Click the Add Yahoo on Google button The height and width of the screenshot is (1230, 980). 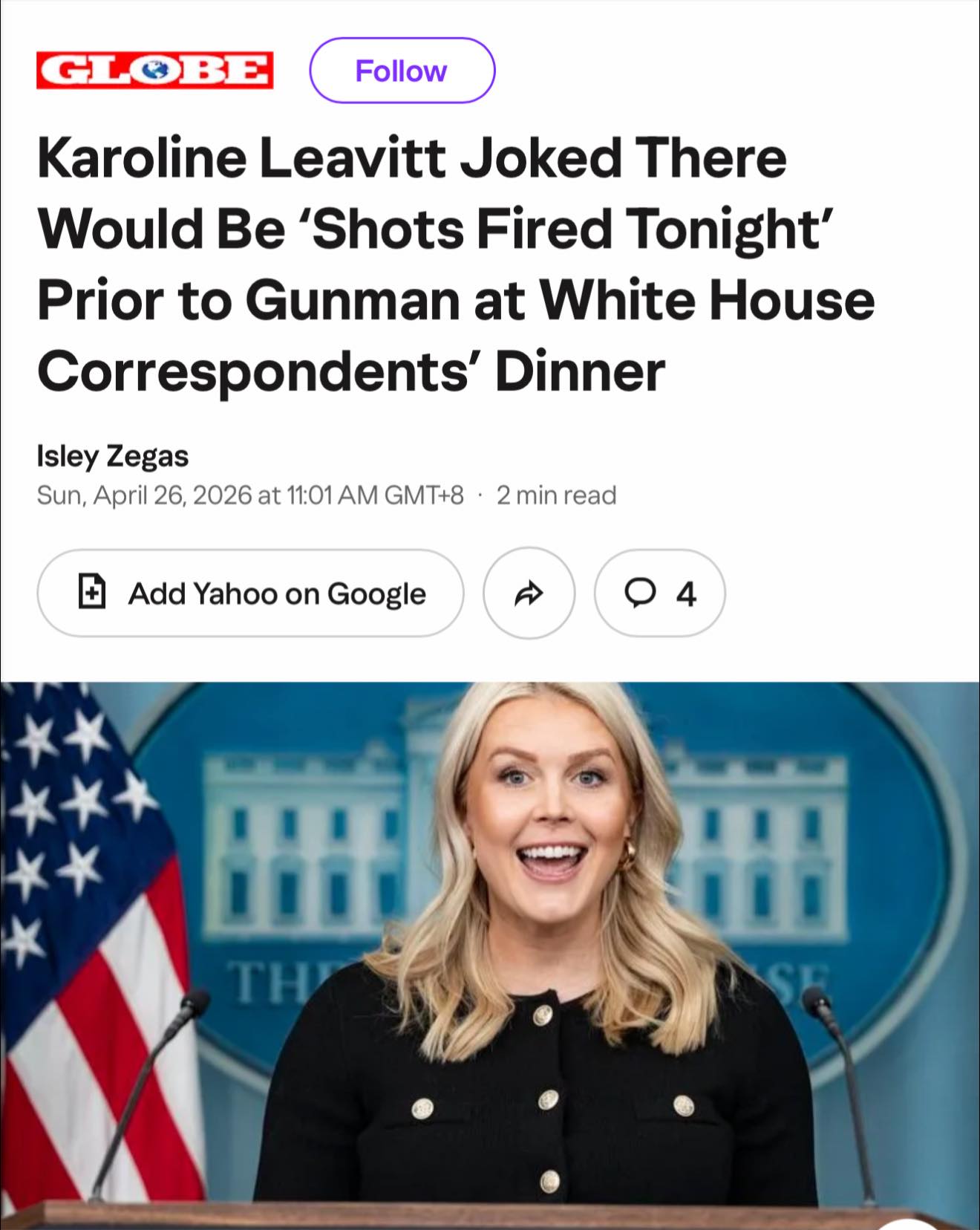click(250, 593)
